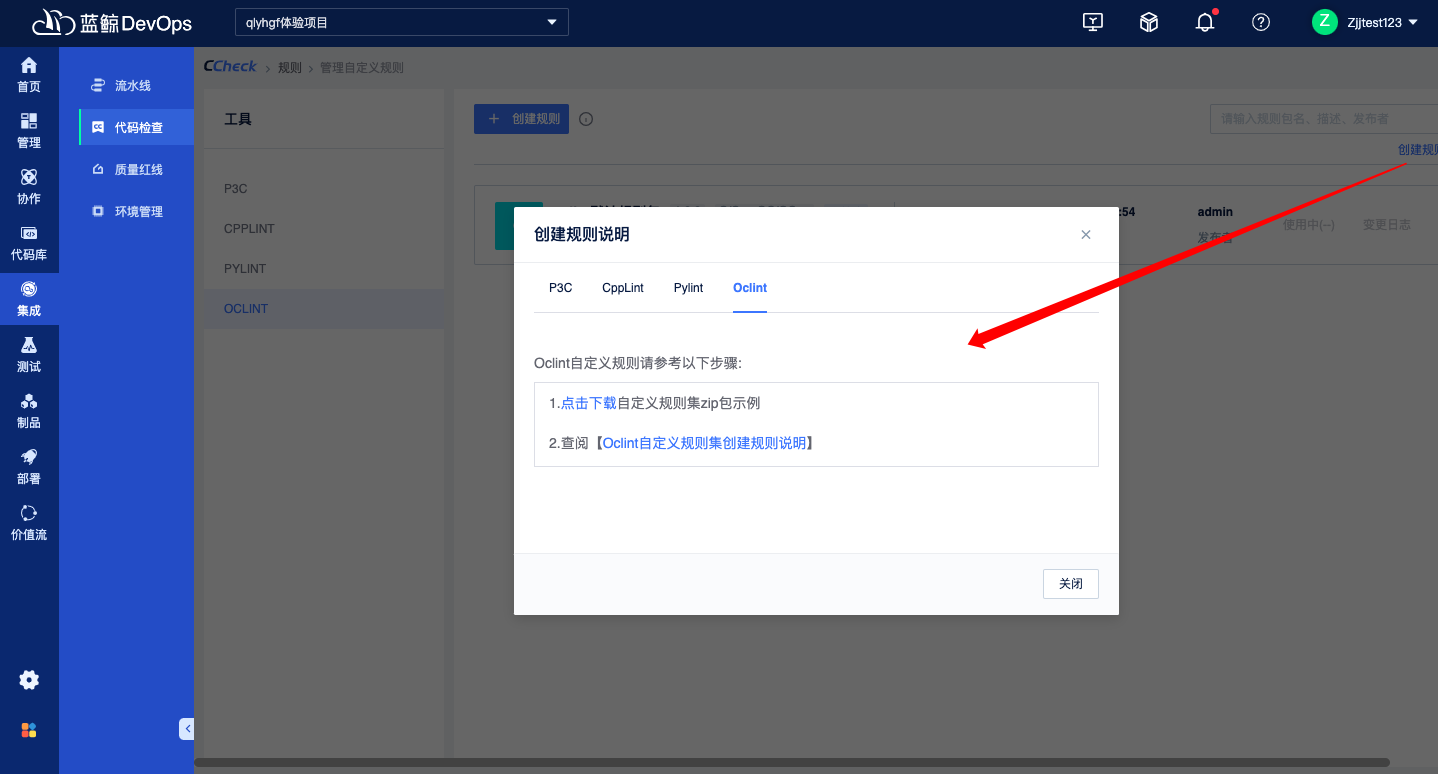Open the qlyhgf体验项目 project dropdown
1438x774 pixels.
[x=402, y=22]
